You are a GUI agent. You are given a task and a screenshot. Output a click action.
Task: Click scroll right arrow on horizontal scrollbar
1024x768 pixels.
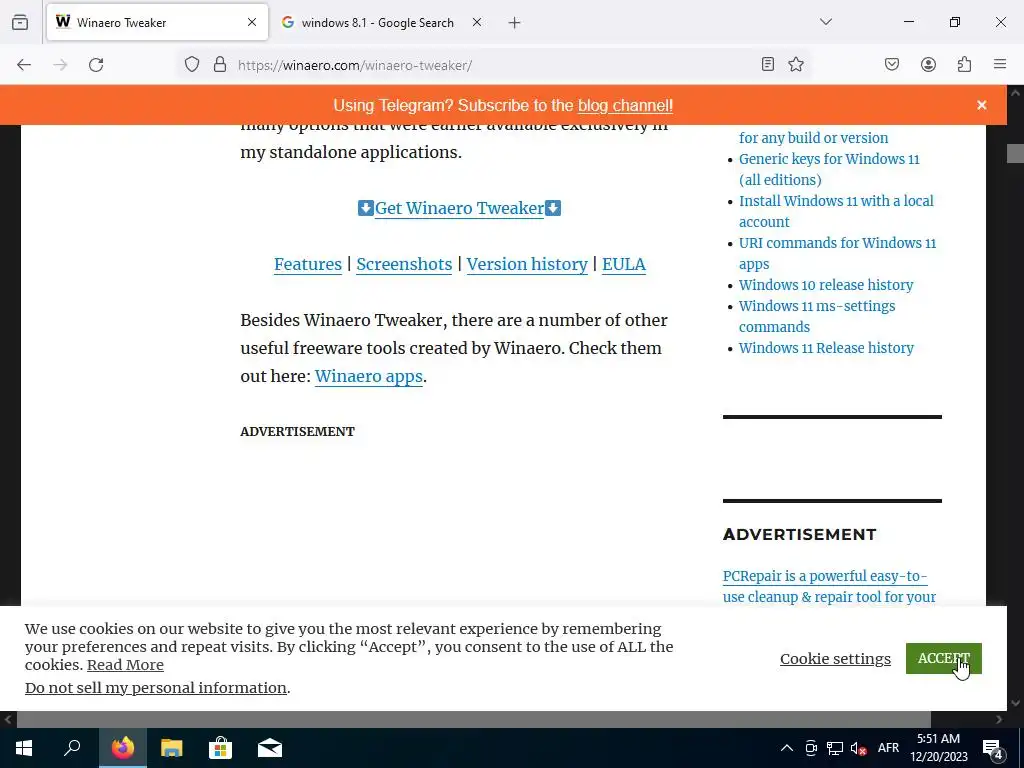(x=999, y=719)
